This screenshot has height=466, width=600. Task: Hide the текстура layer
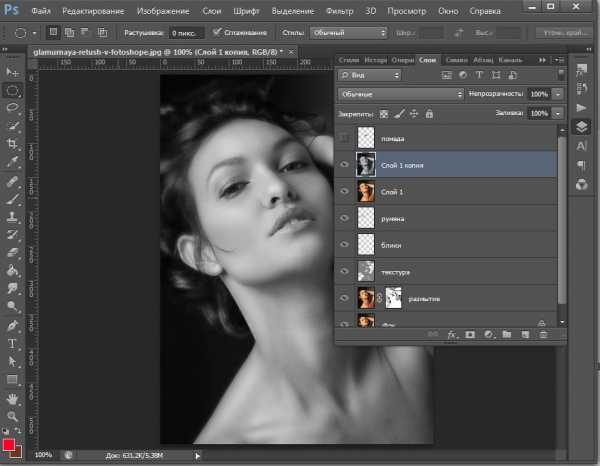click(344, 271)
